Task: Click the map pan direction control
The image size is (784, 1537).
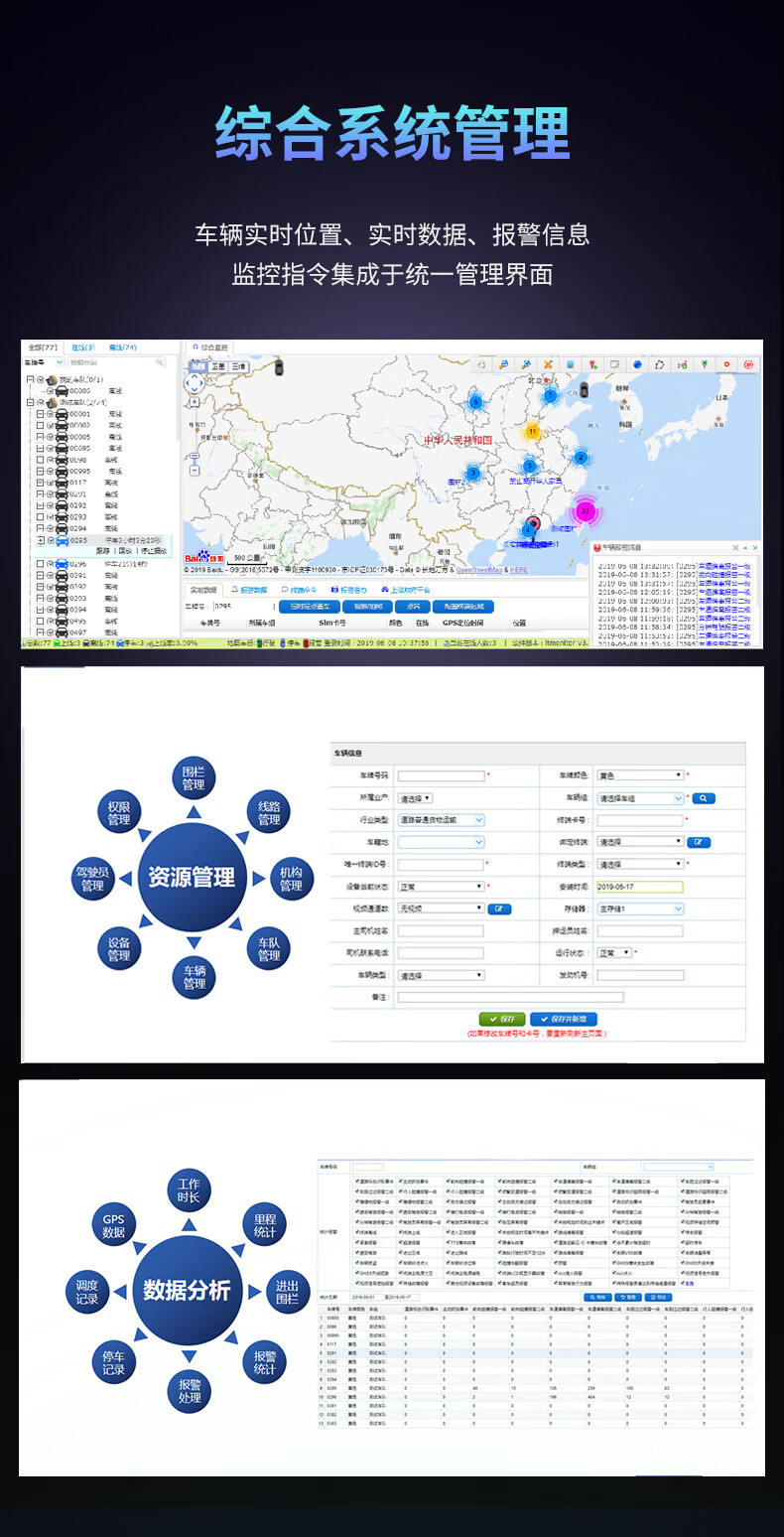Action: 195,382
